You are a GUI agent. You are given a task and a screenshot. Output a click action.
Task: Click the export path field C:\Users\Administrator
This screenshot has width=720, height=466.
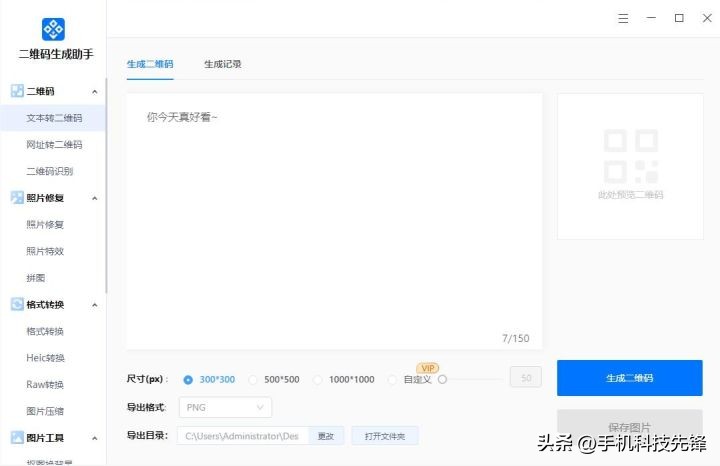243,436
